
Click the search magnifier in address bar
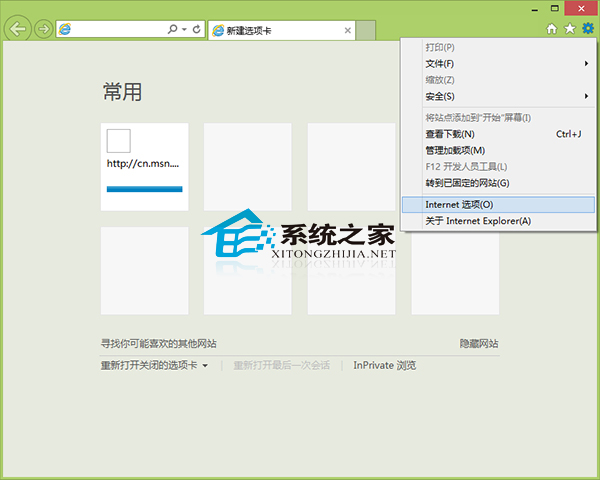pos(173,29)
